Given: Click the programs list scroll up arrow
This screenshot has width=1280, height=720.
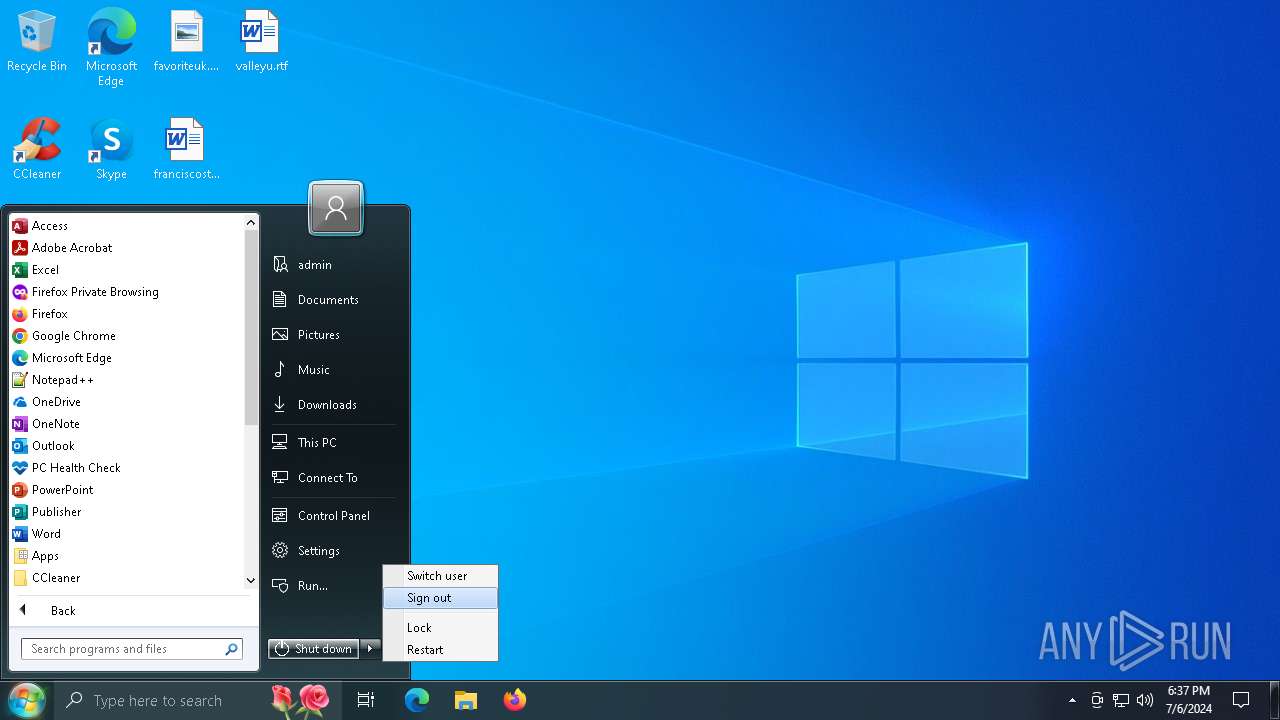Looking at the screenshot, I should [251, 224].
